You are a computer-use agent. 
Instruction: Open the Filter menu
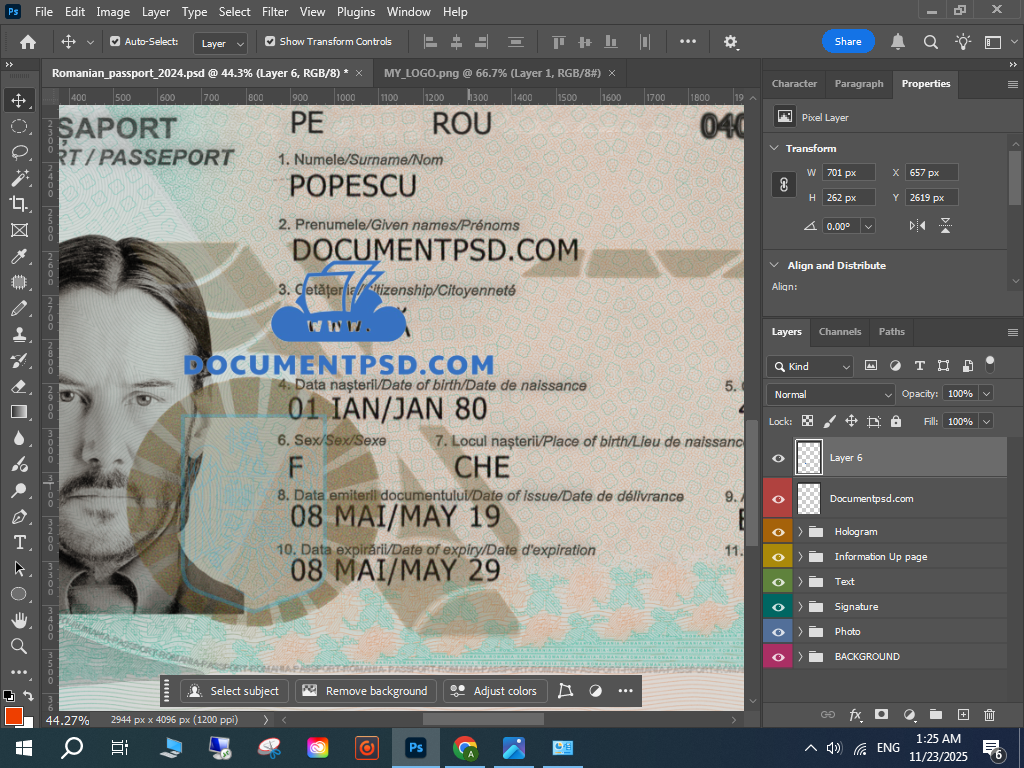click(x=274, y=12)
